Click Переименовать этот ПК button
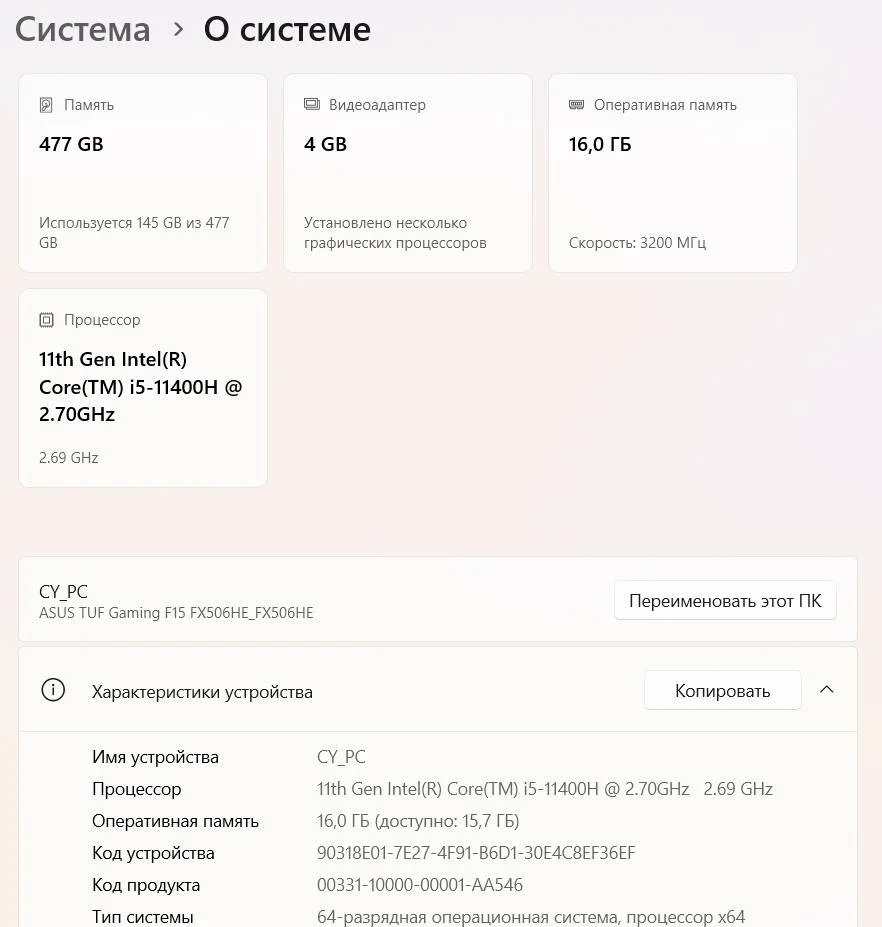This screenshot has width=882, height=927. click(x=724, y=601)
